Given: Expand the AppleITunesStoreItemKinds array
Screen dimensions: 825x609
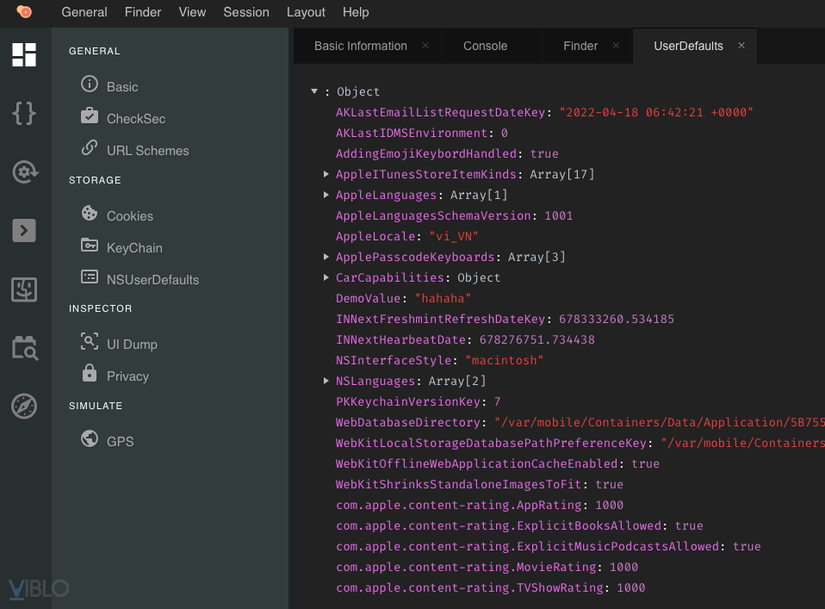Looking at the screenshot, I should click(327, 174).
